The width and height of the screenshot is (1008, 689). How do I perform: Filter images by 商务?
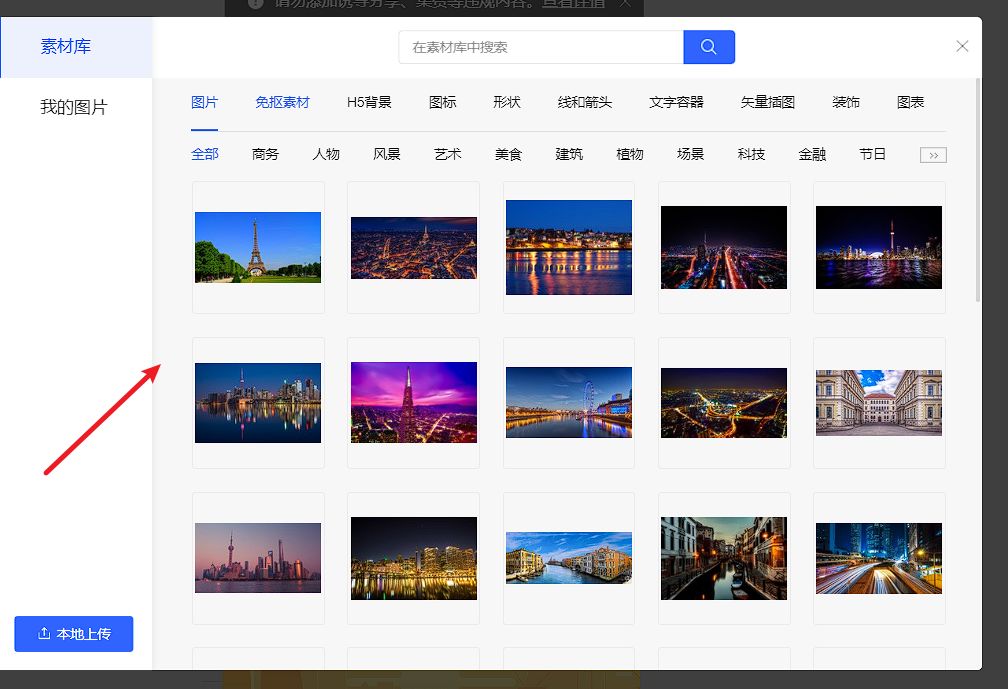tap(266, 154)
